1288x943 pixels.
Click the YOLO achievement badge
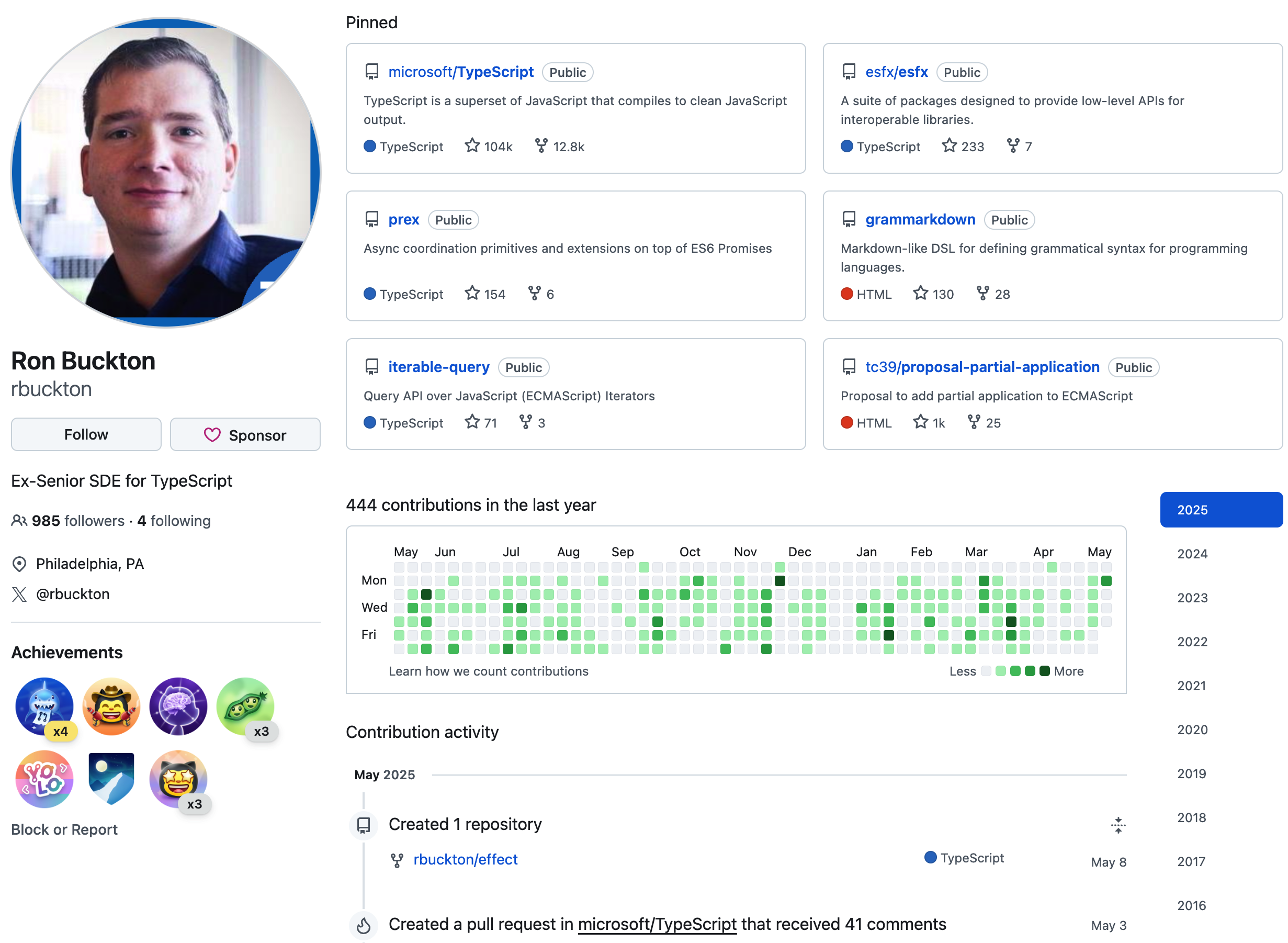pyautogui.click(x=44, y=779)
